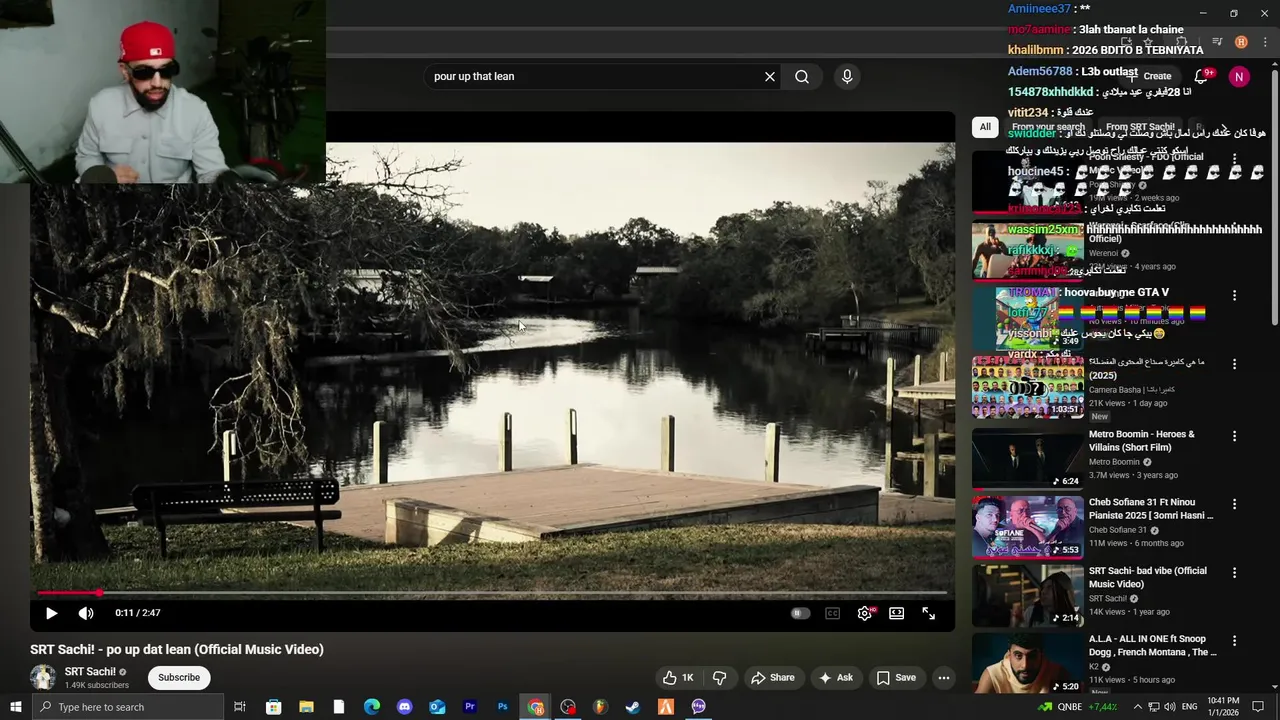1280x720 pixels.
Task: Open 'Metro Boomin - Heroes & Villains' title link
Action: [x=1142, y=441]
